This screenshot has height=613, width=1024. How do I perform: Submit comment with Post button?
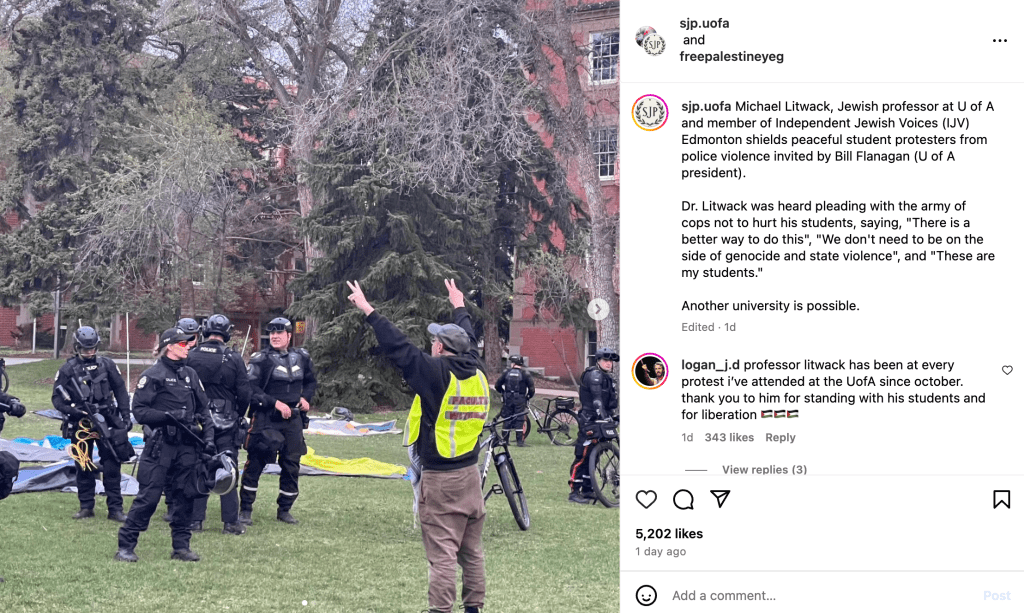coord(997,595)
